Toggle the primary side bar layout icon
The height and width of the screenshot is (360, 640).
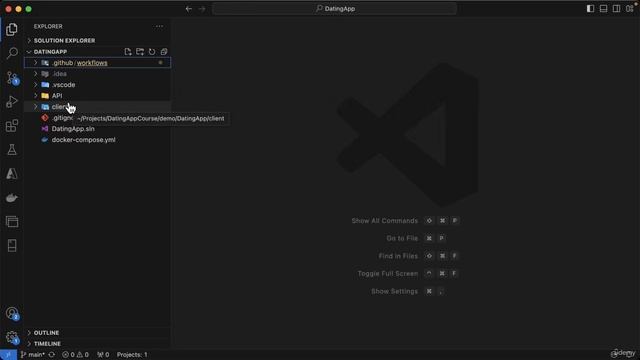[x=590, y=9]
